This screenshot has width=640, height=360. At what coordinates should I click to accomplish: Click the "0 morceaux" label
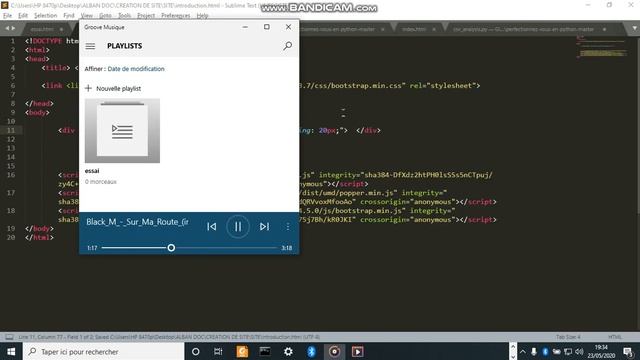pos(101,182)
